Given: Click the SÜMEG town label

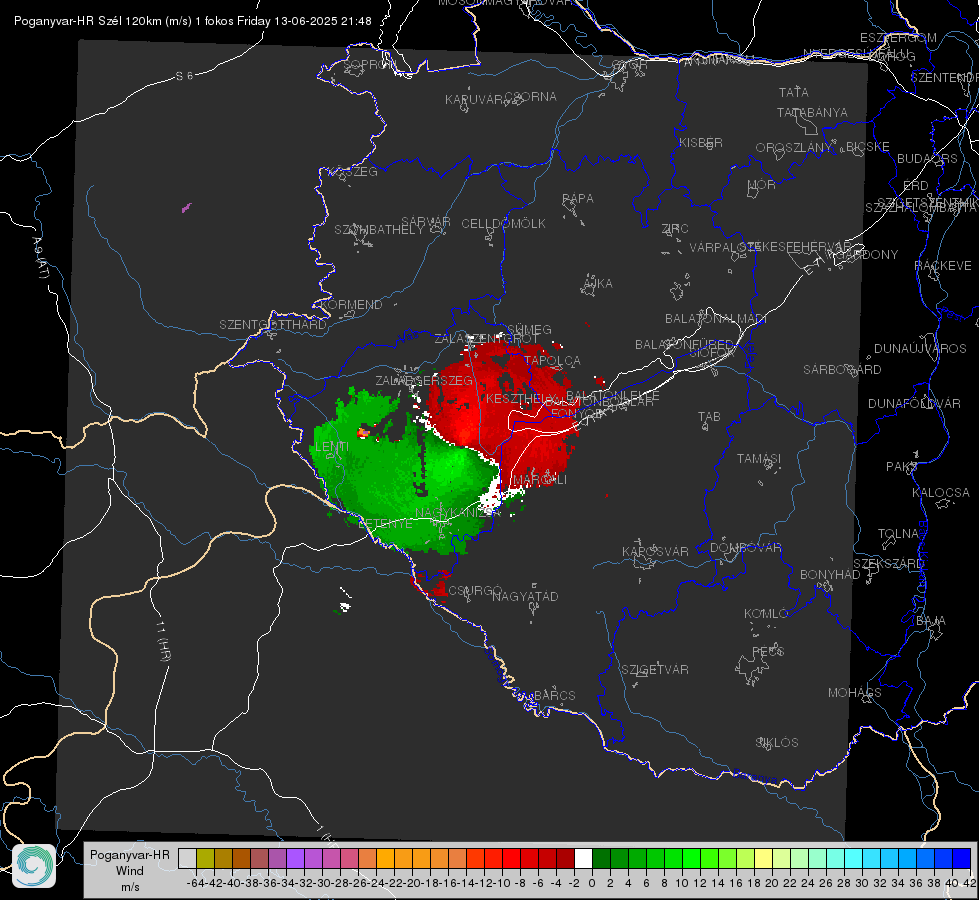Looking at the screenshot, I should point(529,329).
